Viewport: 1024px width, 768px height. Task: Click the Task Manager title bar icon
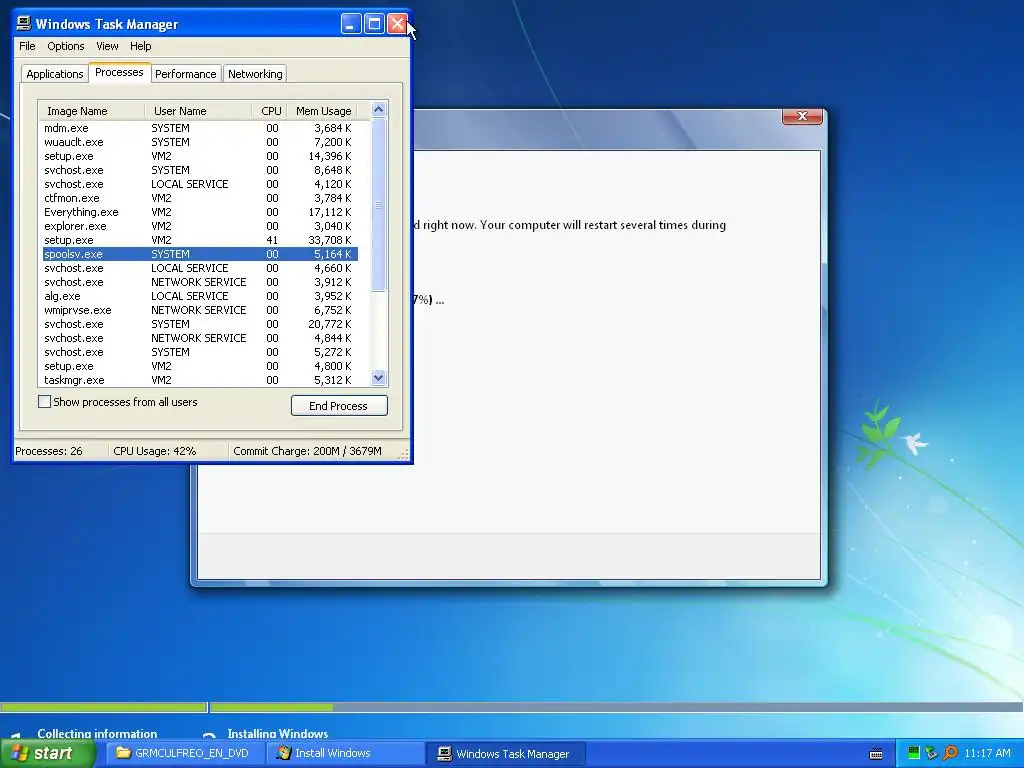coord(24,24)
